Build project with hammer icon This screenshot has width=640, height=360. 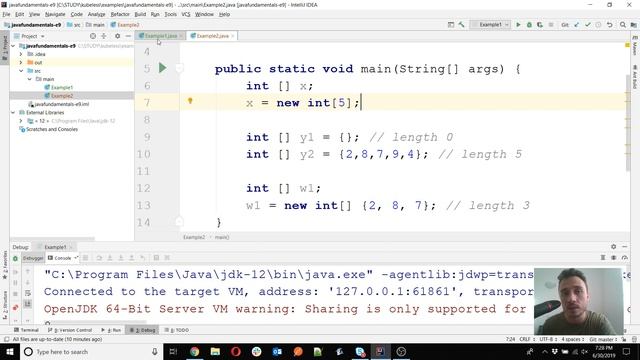click(x=462, y=25)
